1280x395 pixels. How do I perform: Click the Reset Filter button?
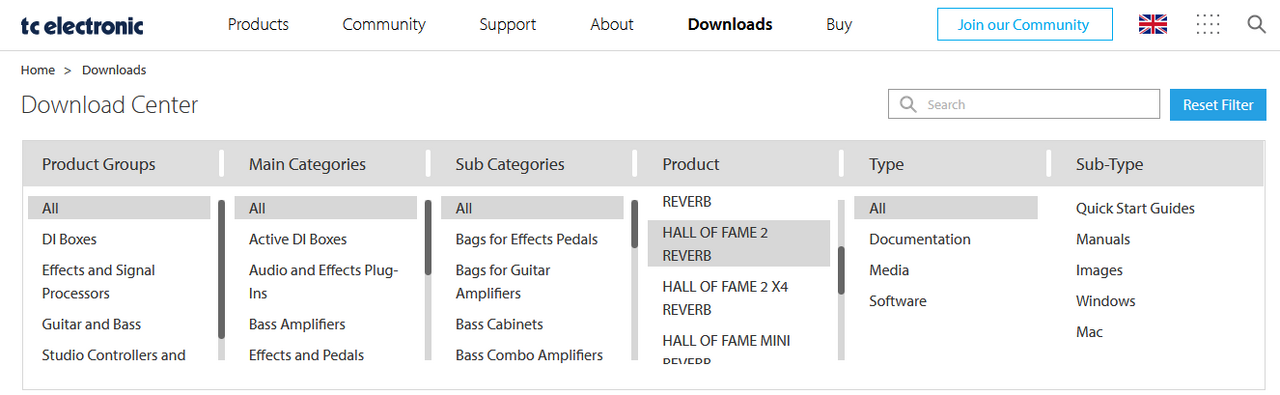1218,104
